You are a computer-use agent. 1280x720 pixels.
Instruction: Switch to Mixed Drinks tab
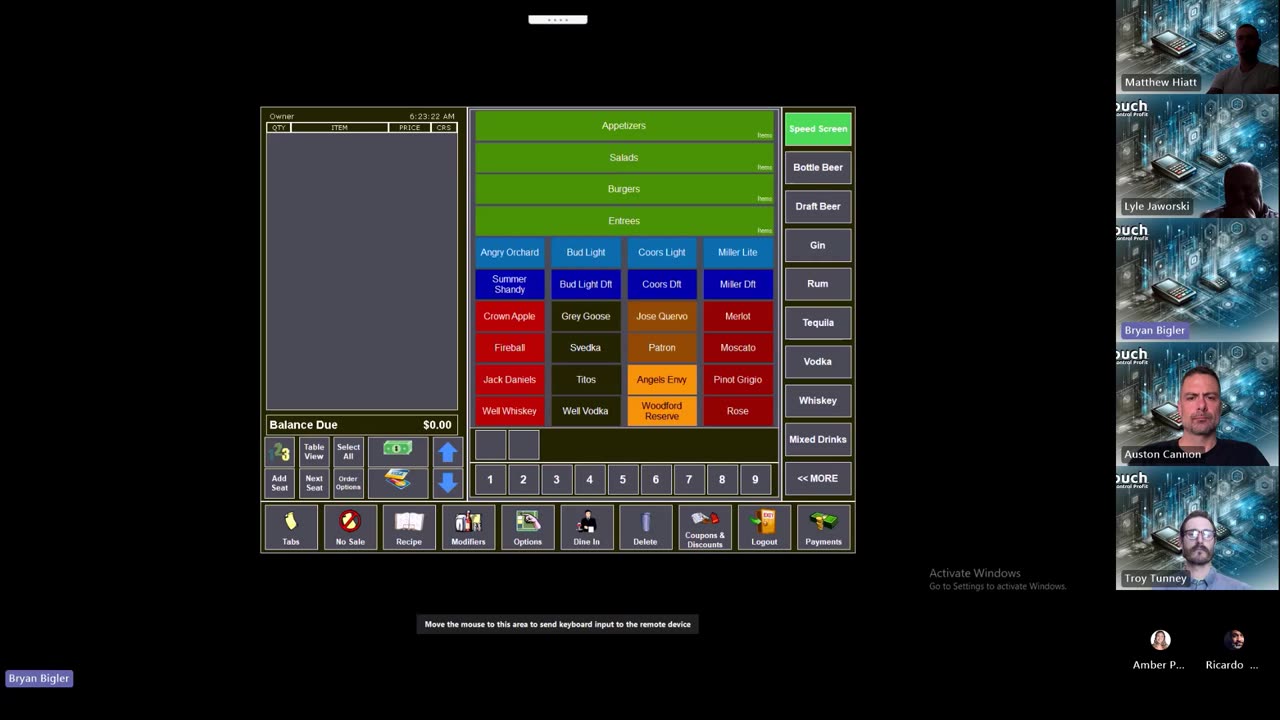click(x=818, y=440)
